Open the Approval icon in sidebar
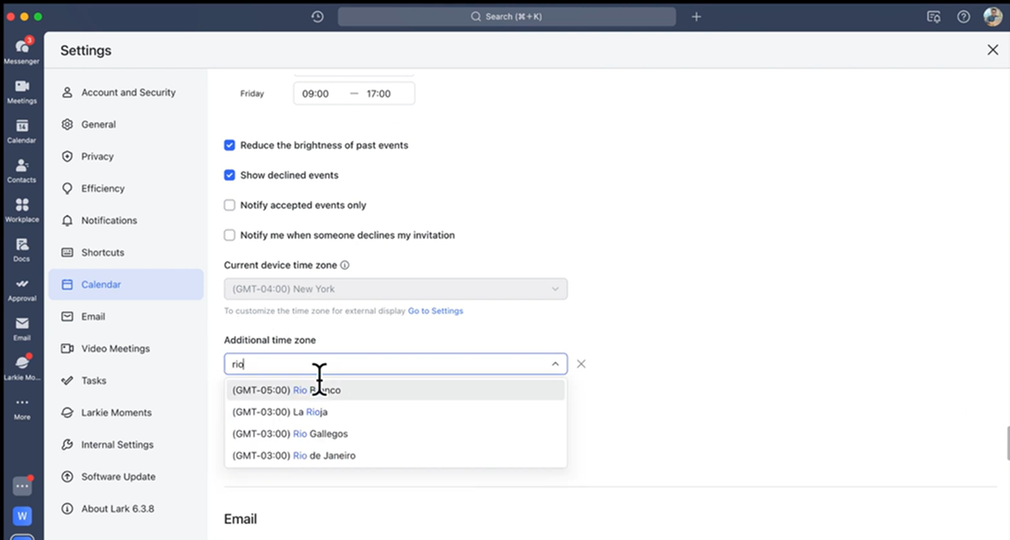The height and width of the screenshot is (540, 1010). [x=21, y=286]
